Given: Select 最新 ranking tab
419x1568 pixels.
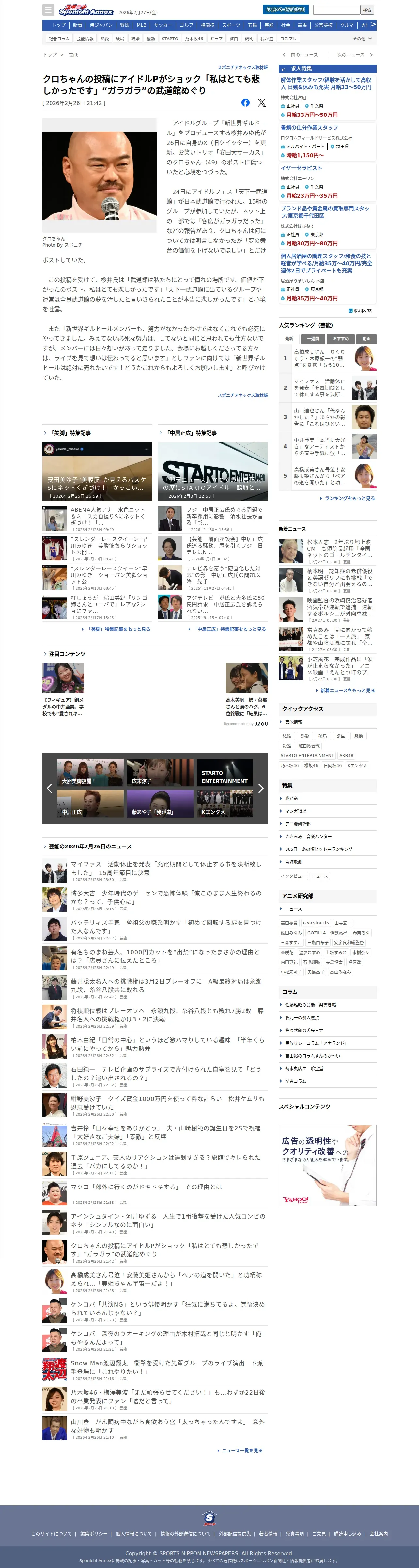Looking at the screenshot, I should pyautogui.click(x=289, y=338).
